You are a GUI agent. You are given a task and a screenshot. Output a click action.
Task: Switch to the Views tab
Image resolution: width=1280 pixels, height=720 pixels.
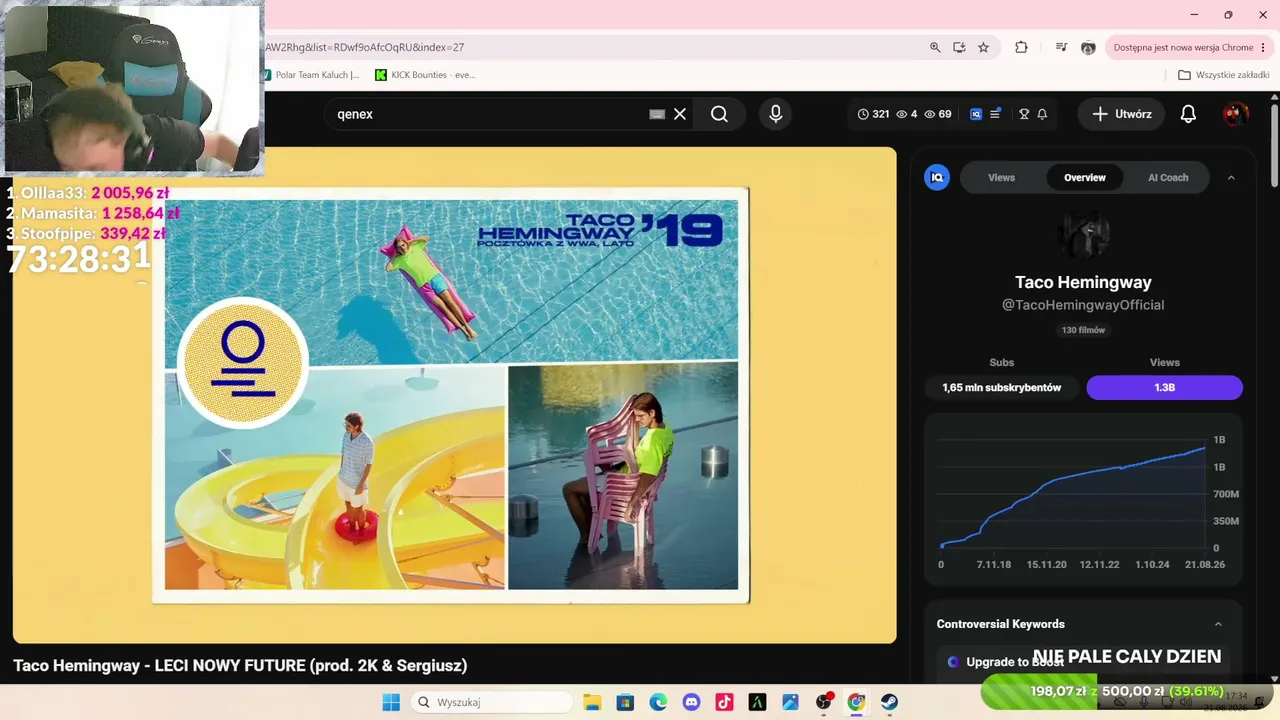1001,178
